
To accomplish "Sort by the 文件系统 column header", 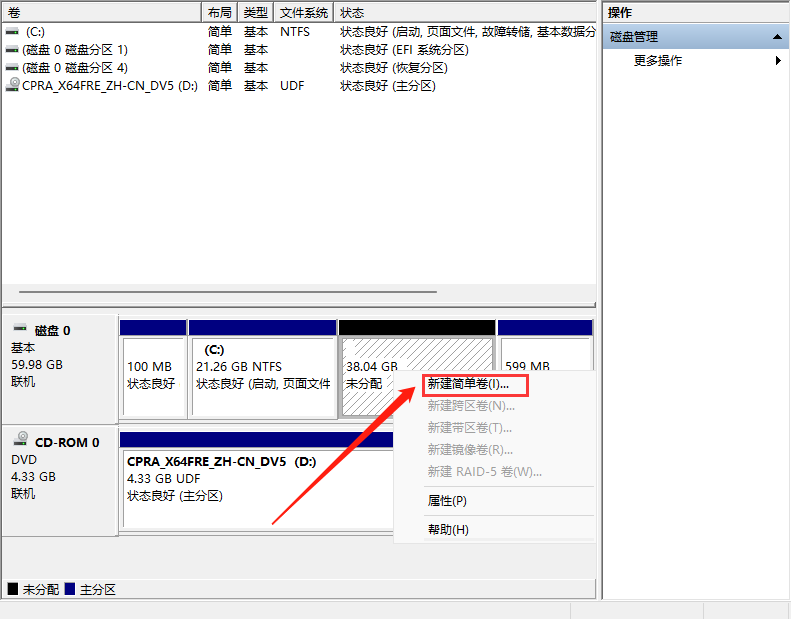I will coord(303,13).
